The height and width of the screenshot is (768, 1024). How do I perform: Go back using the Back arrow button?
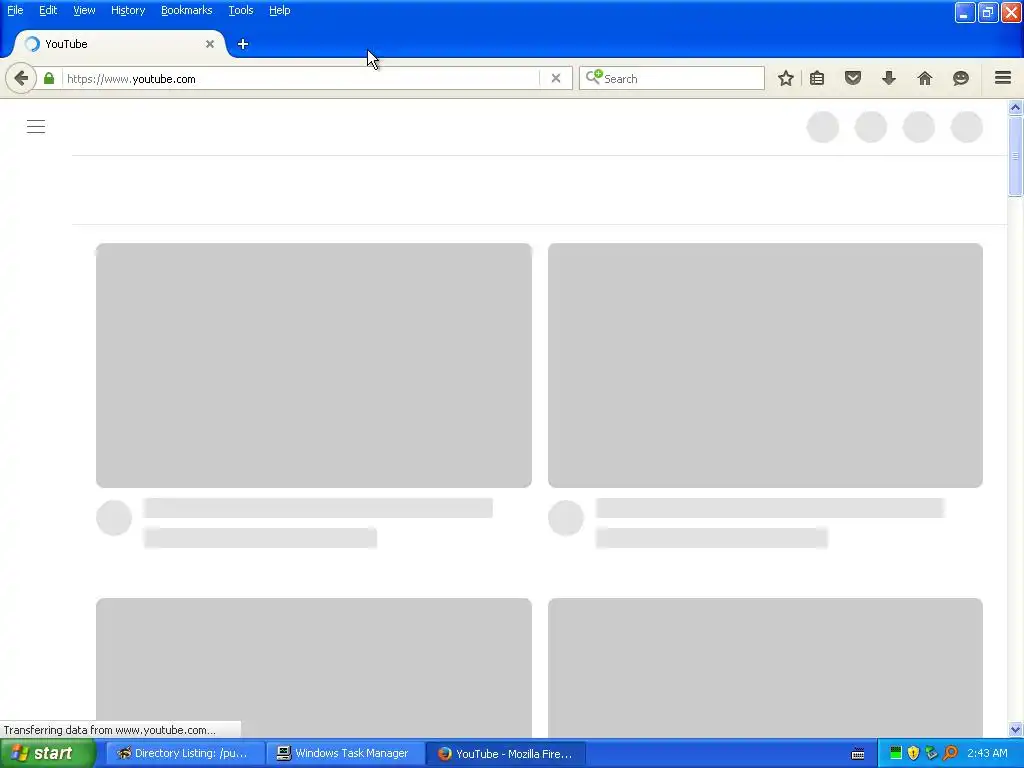pyautogui.click(x=21, y=79)
